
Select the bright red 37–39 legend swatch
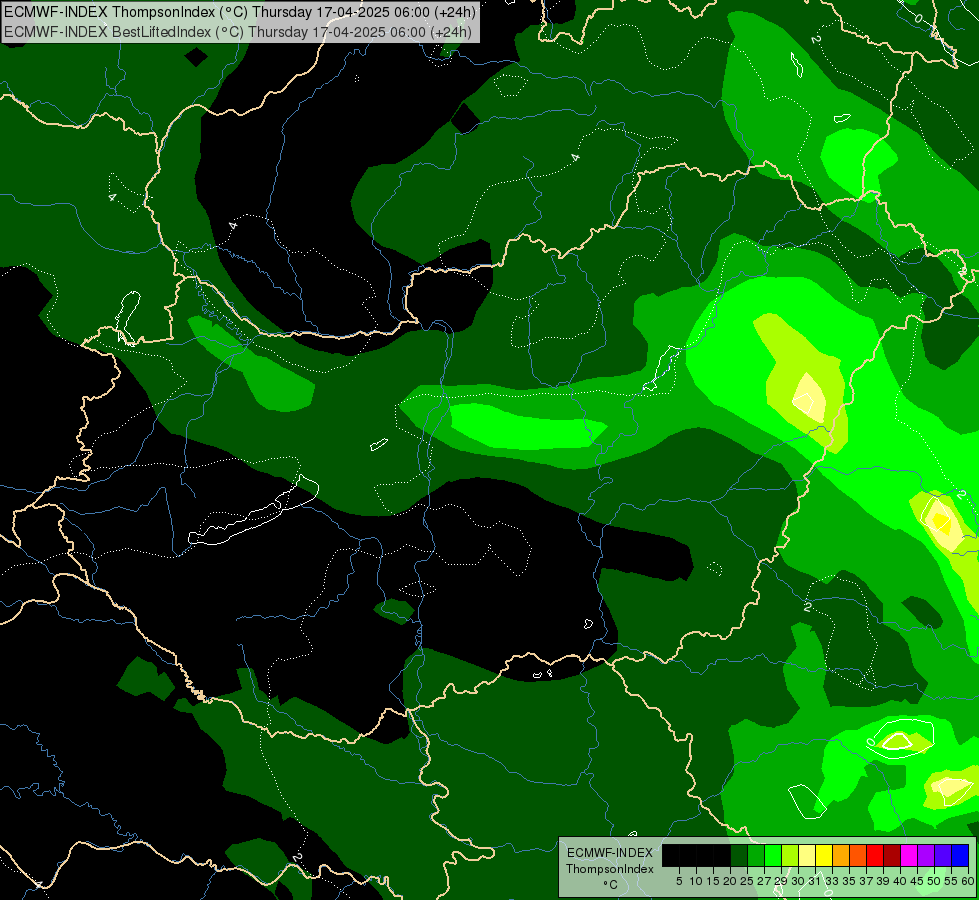(x=875, y=855)
